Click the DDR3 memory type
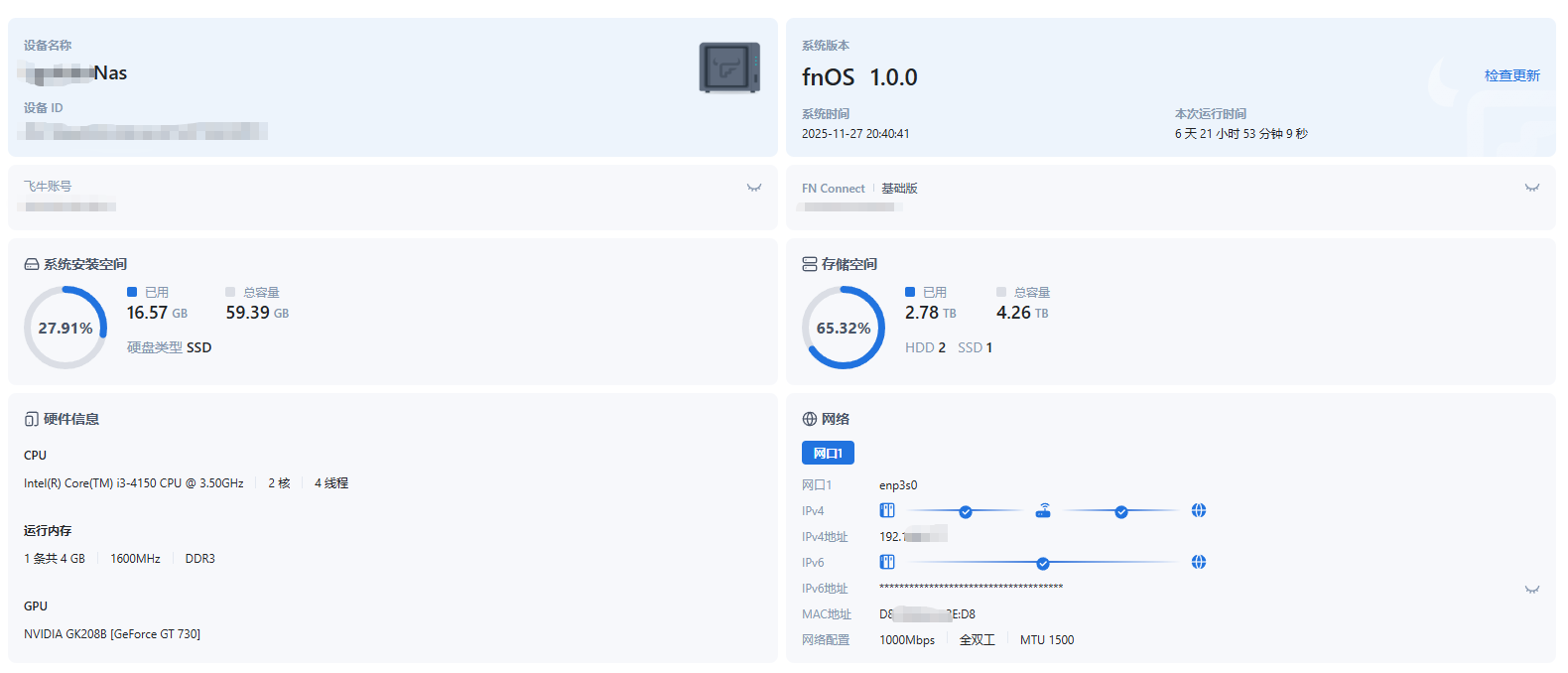The width and height of the screenshot is (1568, 673). tap(199, 559)
